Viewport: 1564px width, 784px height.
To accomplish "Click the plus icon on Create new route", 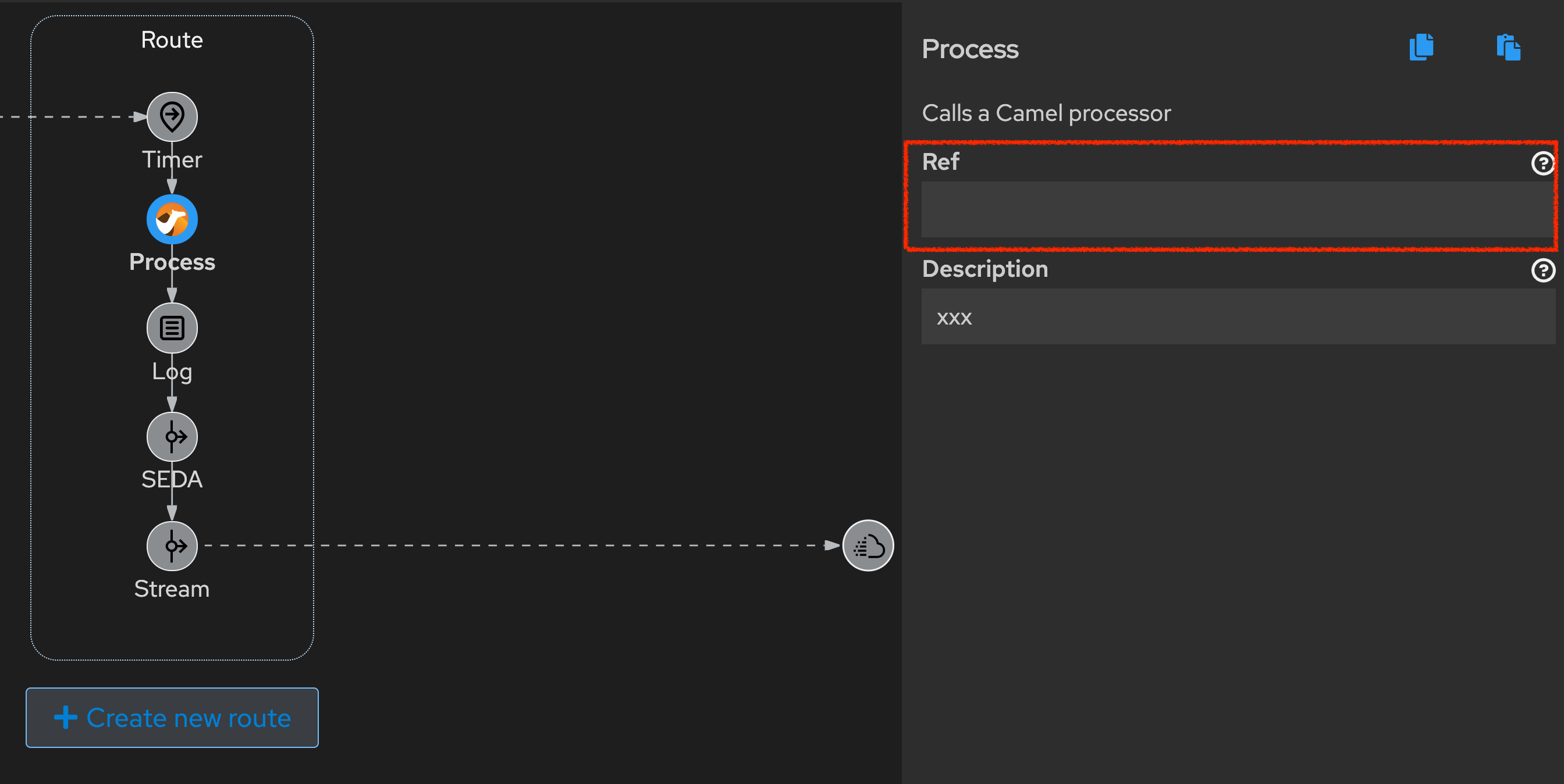I will click(66, 718).
